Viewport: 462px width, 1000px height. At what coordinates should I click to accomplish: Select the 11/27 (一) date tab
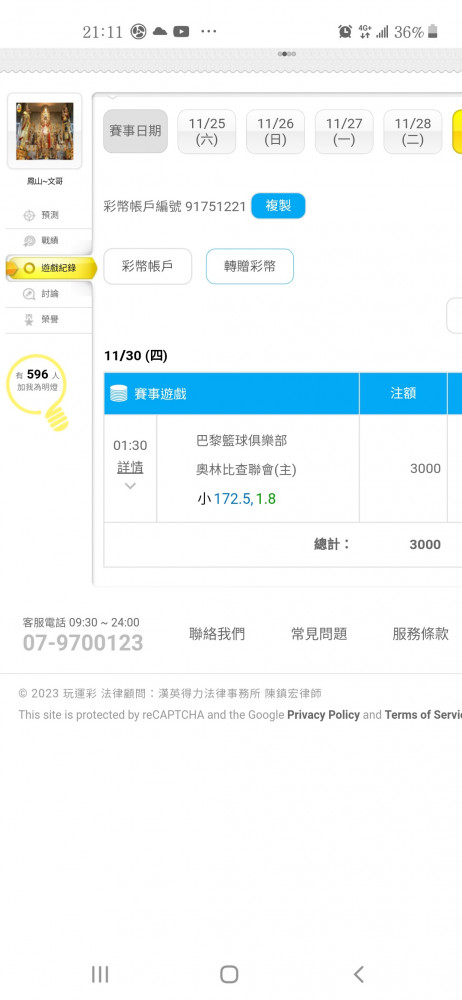tap(344, 131)
